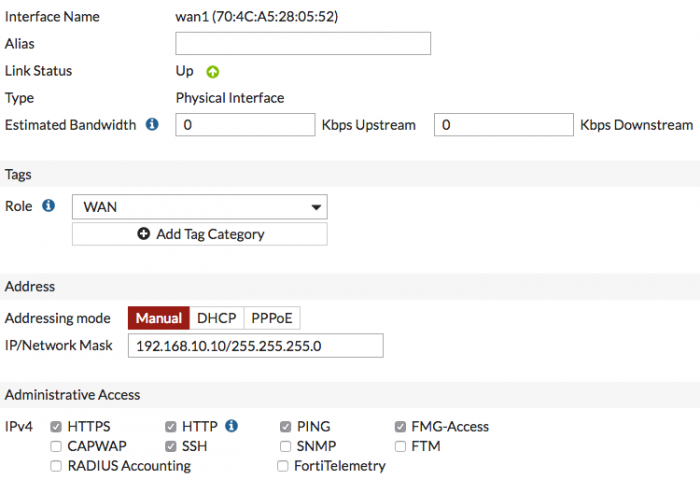Click the Estimated Bandwidth info icon
Image resolution: width=700 pixels, height=480 pixels.
[152, 125]
